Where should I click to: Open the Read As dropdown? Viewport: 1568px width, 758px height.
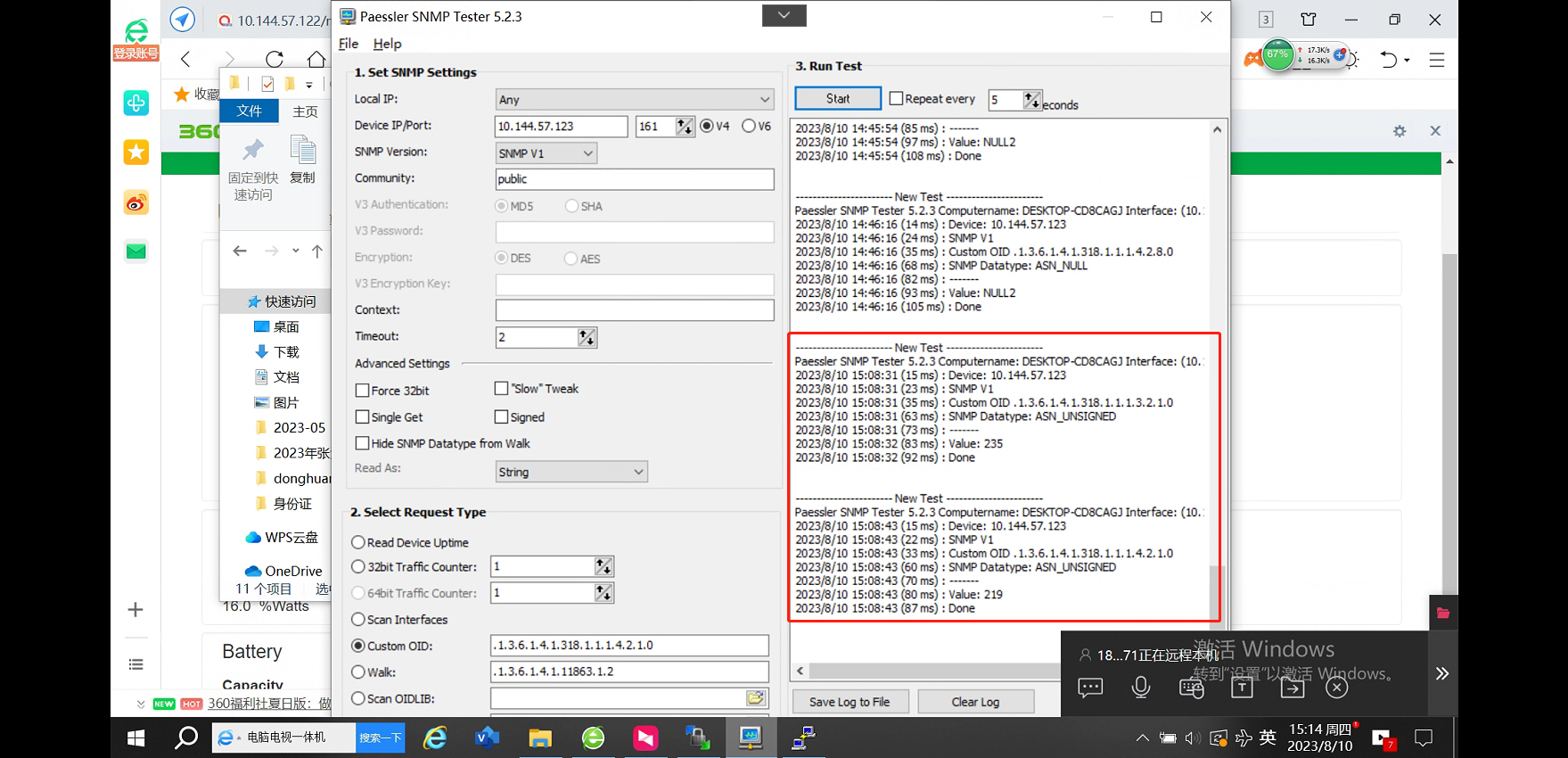click(x=571, y=472)
